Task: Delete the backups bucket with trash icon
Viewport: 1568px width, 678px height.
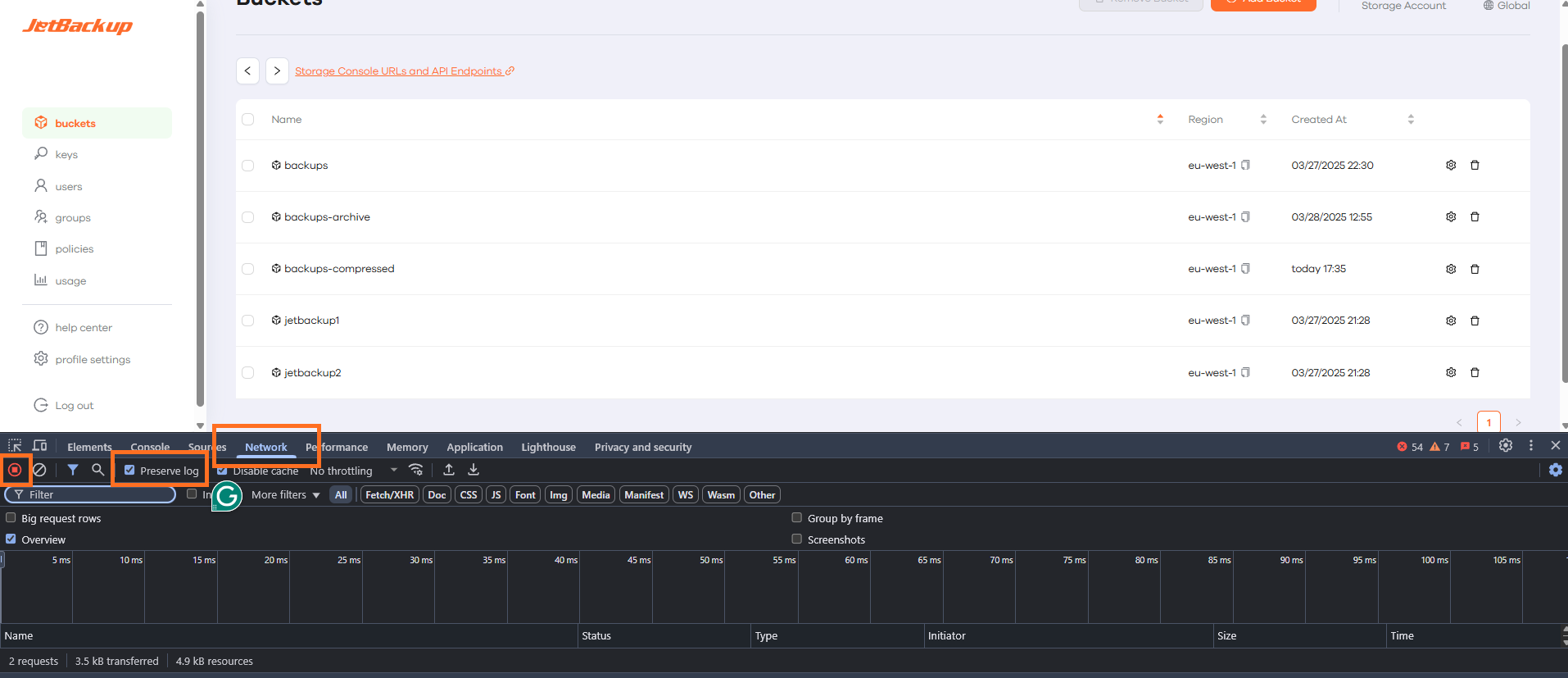Action: coord(1475,165)
